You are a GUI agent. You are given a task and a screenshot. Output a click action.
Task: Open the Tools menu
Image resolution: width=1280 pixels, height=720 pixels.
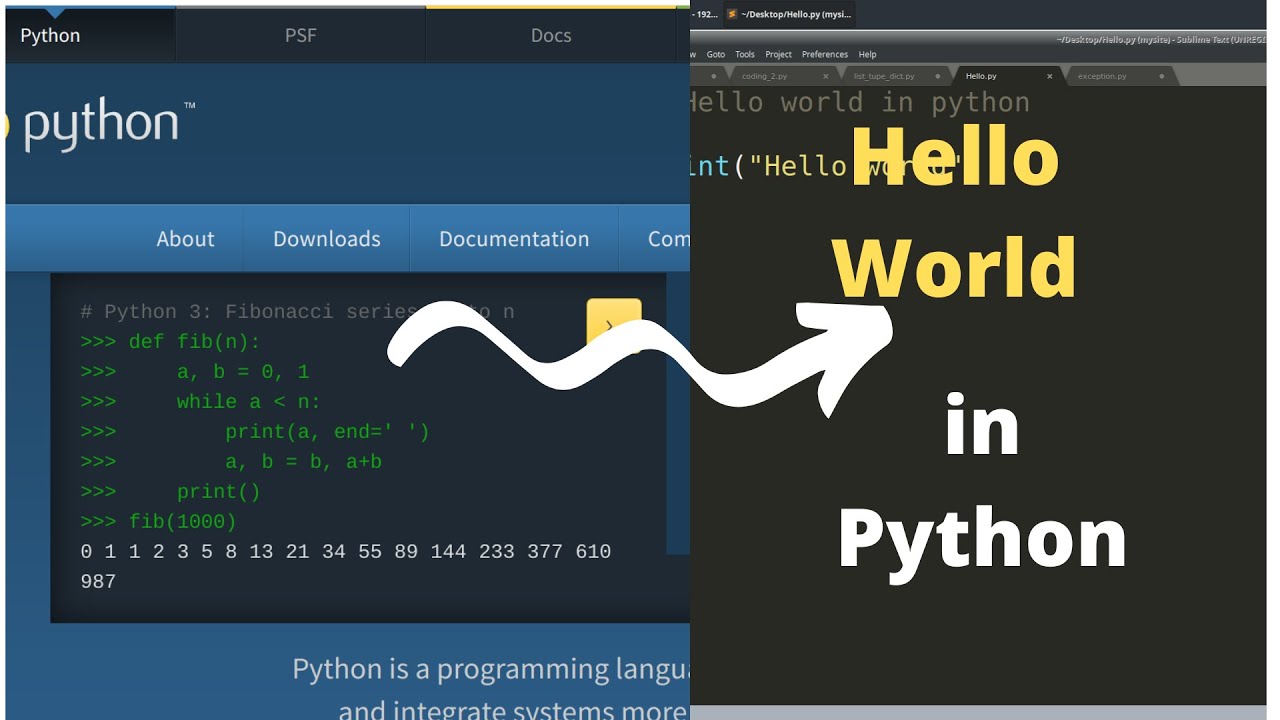click(x=745, y=54)
